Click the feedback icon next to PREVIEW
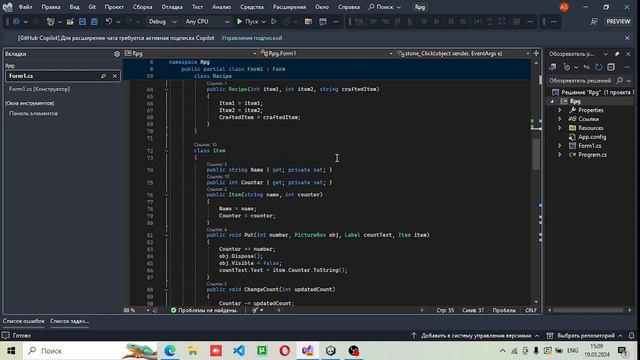 point(594,22)
